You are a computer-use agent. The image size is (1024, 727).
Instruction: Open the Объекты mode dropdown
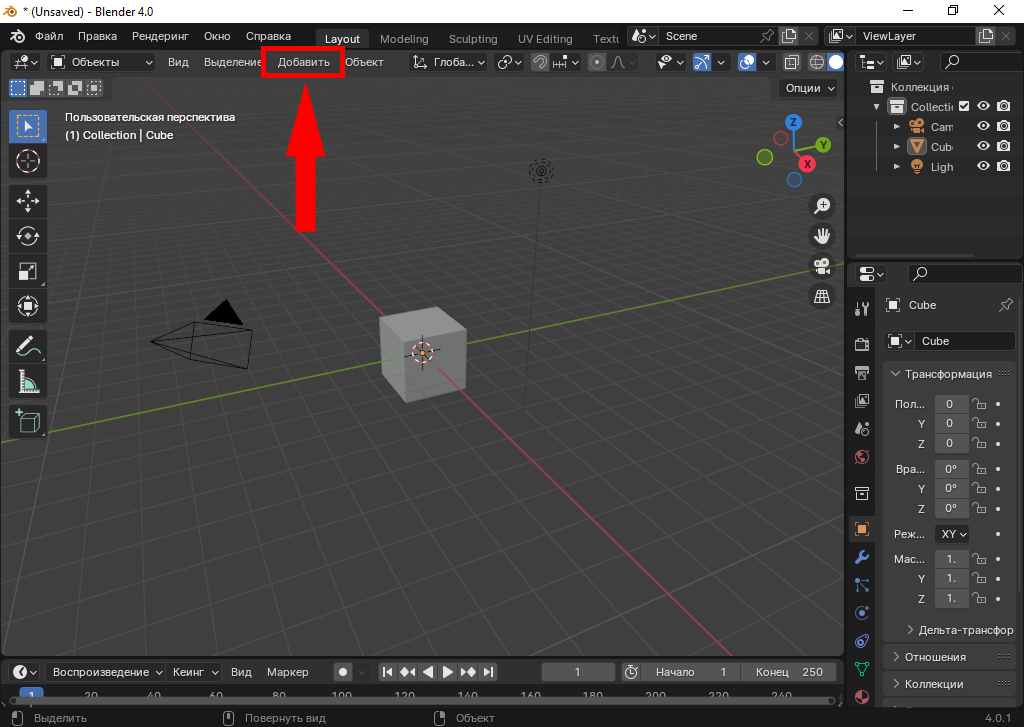click(101, 62)
